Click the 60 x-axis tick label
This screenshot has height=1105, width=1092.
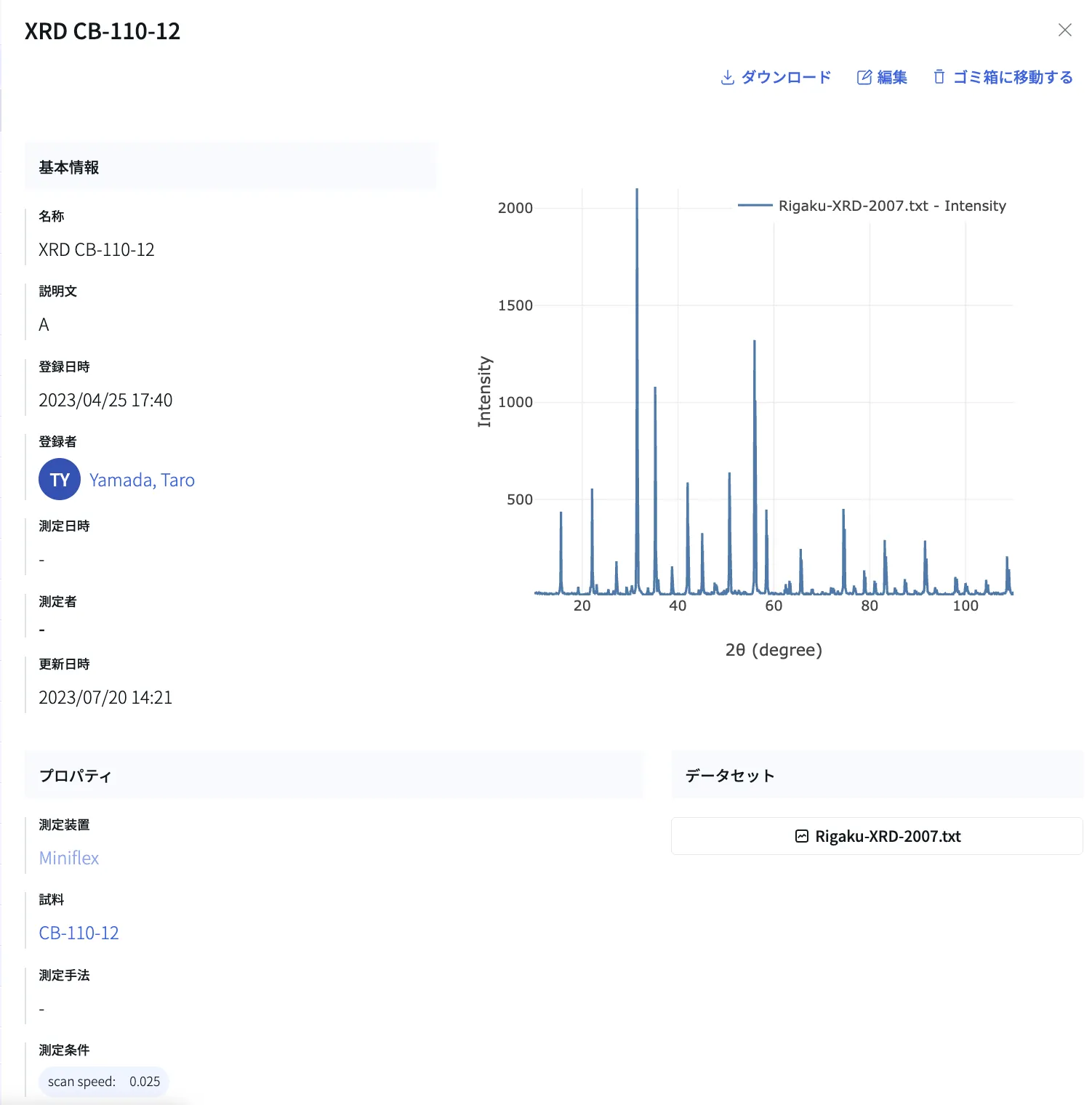[774, 606]
